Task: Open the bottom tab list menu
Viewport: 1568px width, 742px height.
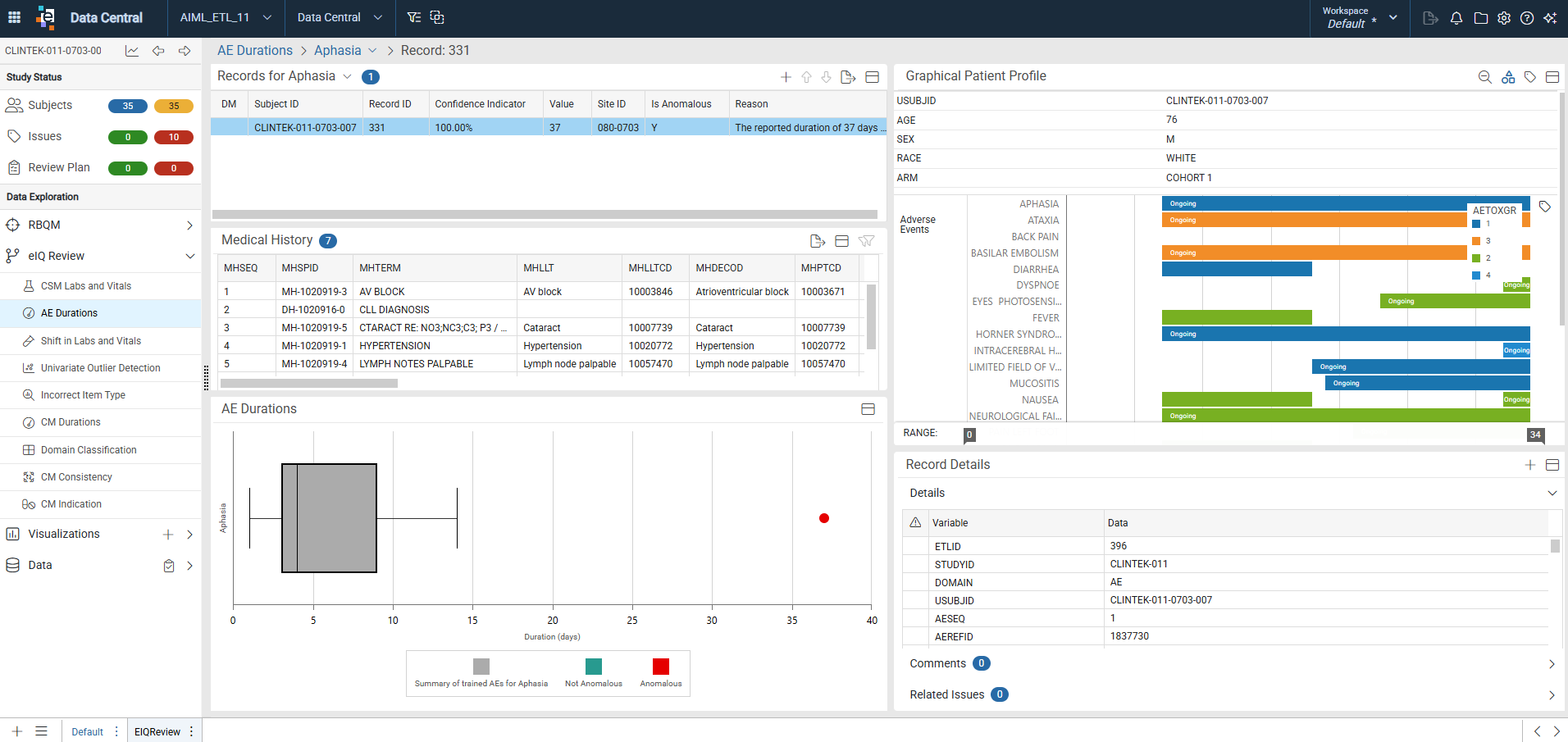Action: coord(42,731)
